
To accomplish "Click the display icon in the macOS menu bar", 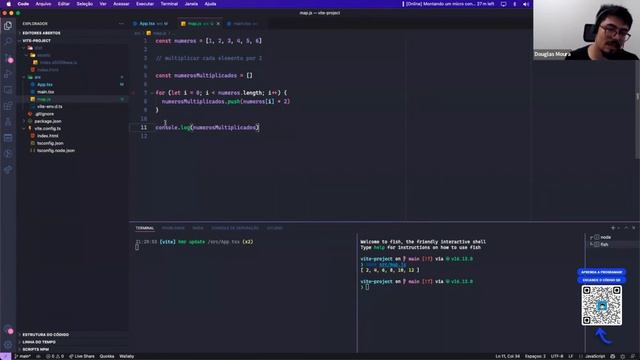I will (504, 4).
